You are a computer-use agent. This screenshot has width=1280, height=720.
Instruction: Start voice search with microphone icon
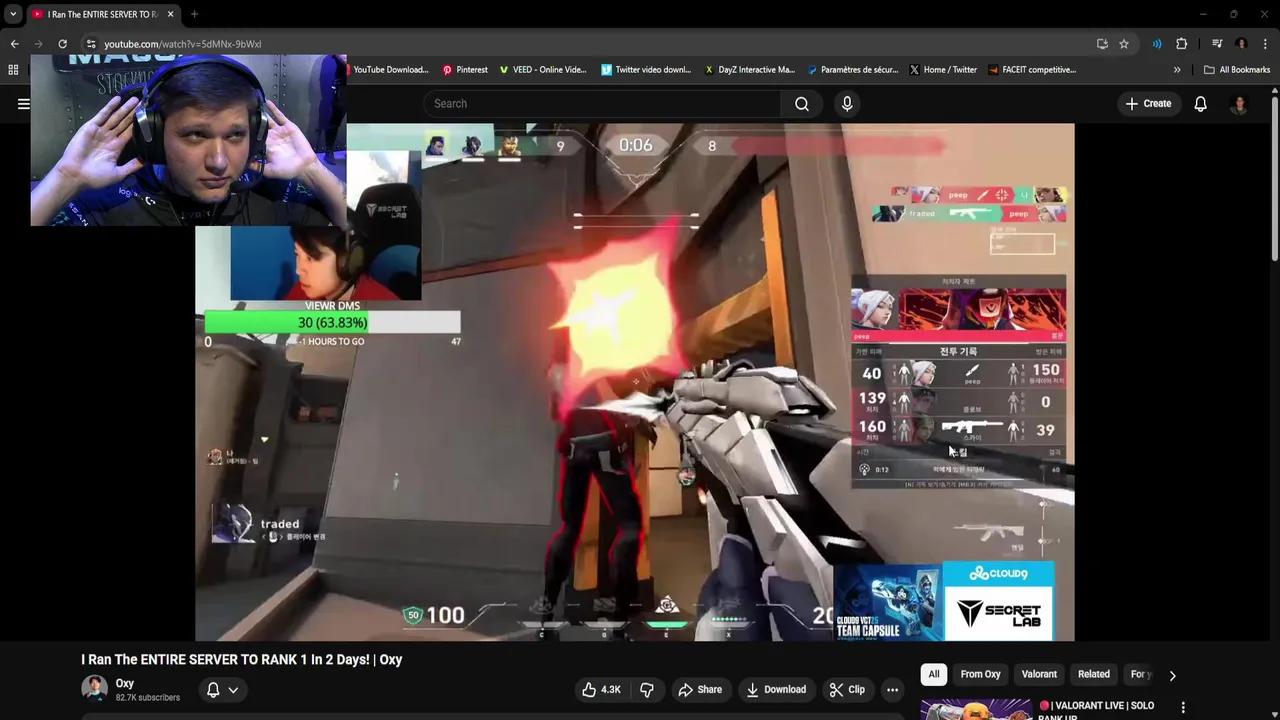click(x=847, y=104)
